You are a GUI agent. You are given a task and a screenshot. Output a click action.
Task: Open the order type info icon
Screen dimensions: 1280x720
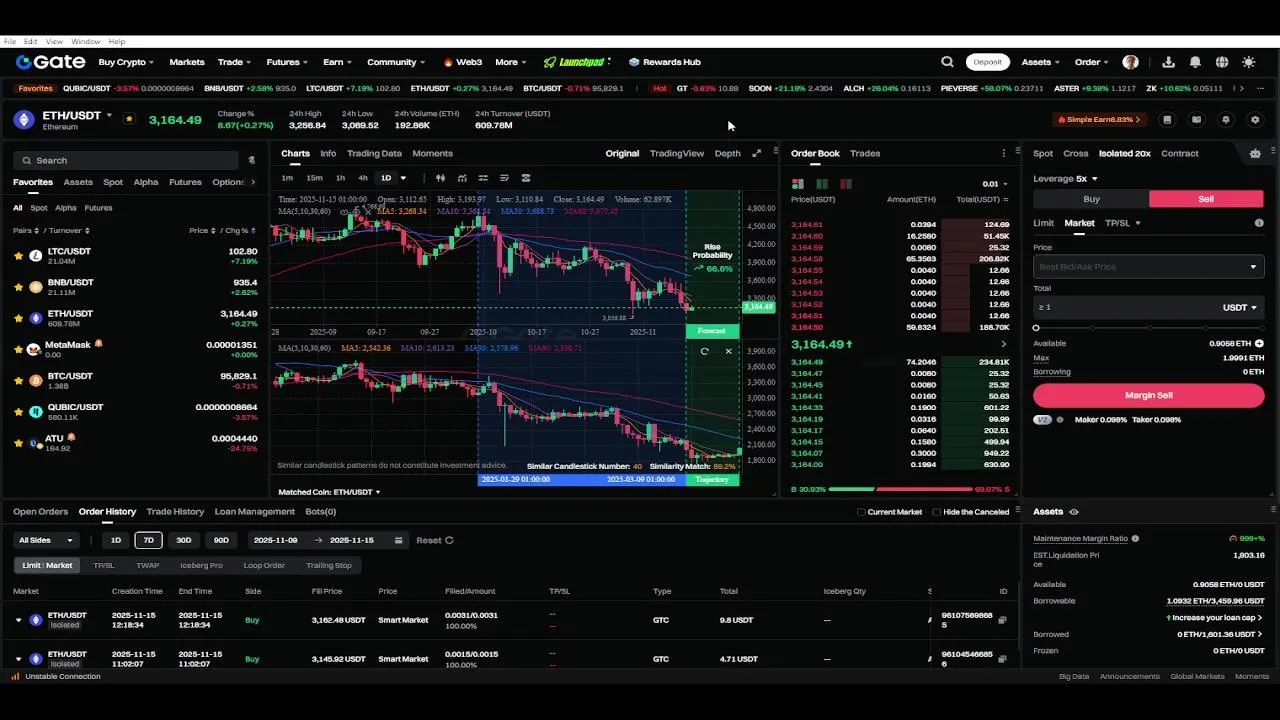(x=1259, y=223)
